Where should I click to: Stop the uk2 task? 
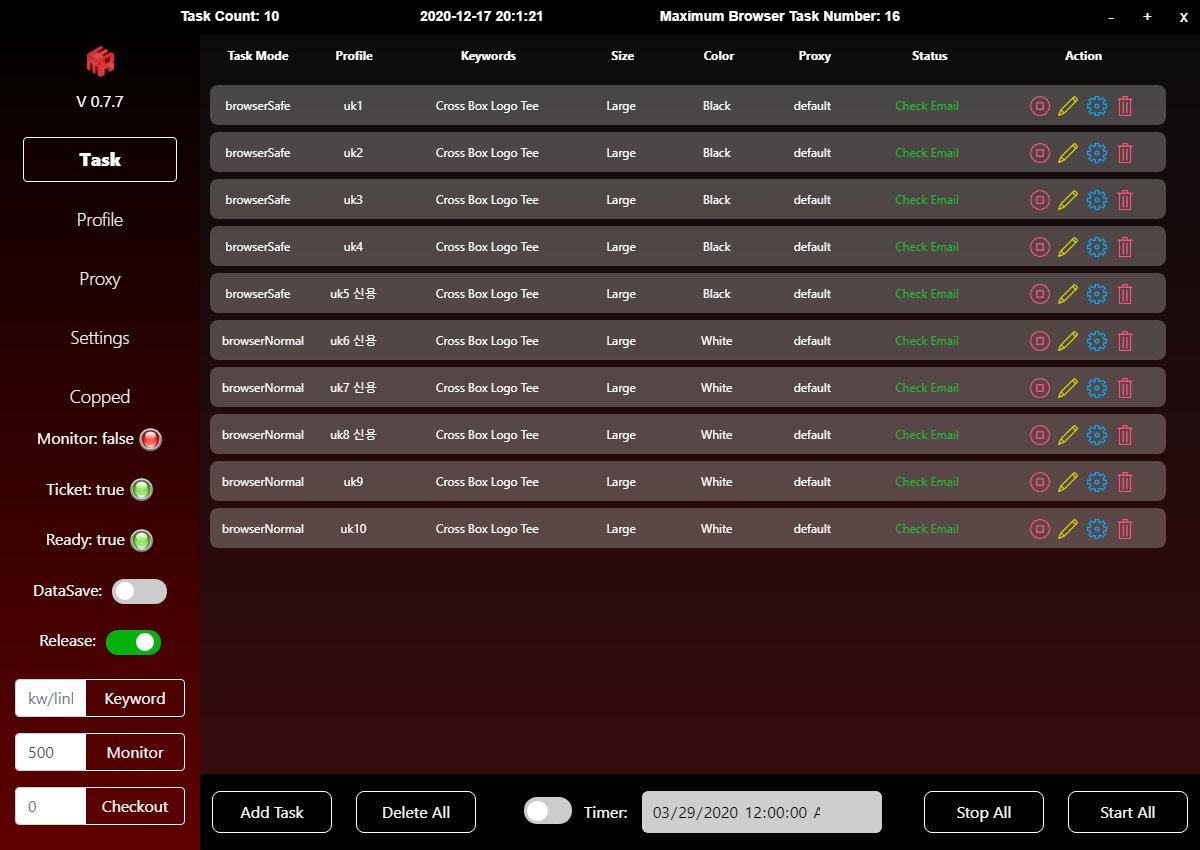1040,153
